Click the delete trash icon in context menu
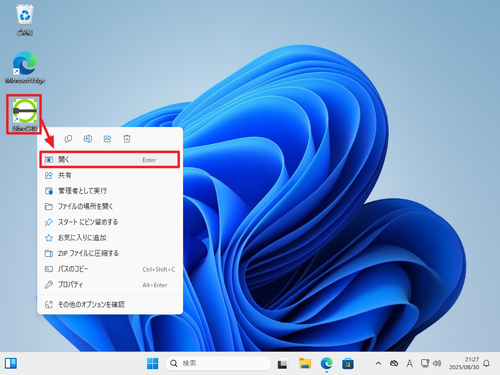The image size is (500, 375). 127,139
